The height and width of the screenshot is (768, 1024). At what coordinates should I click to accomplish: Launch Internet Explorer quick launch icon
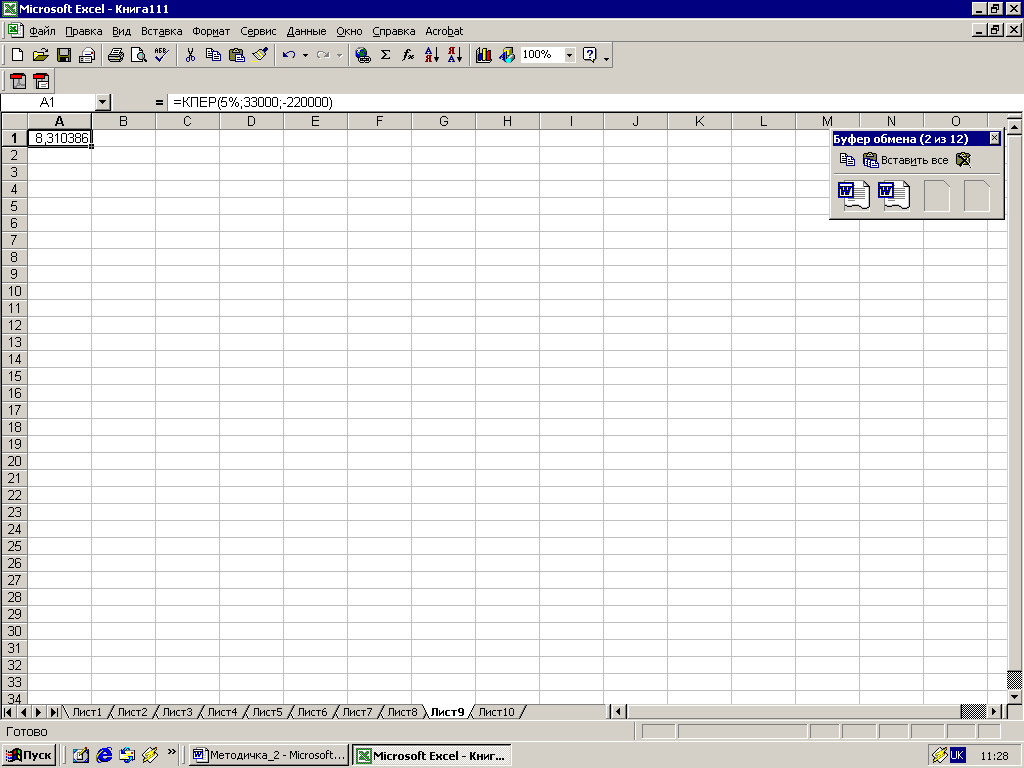pyautogui.click(x=104, y=755)
